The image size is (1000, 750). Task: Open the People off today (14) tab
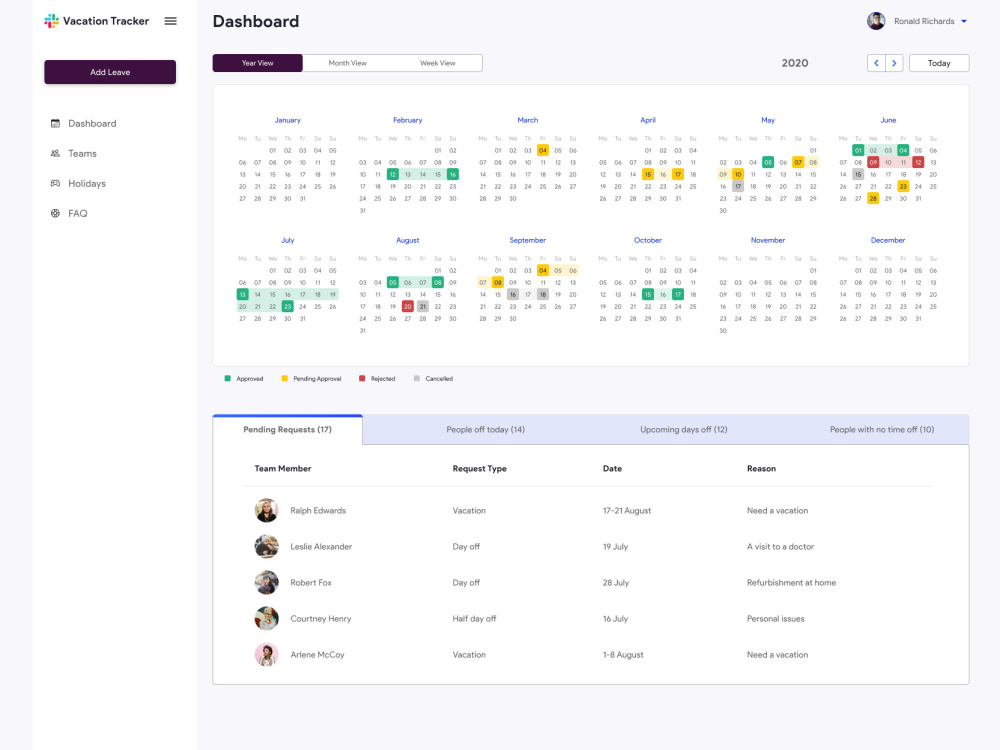(485, 430)
